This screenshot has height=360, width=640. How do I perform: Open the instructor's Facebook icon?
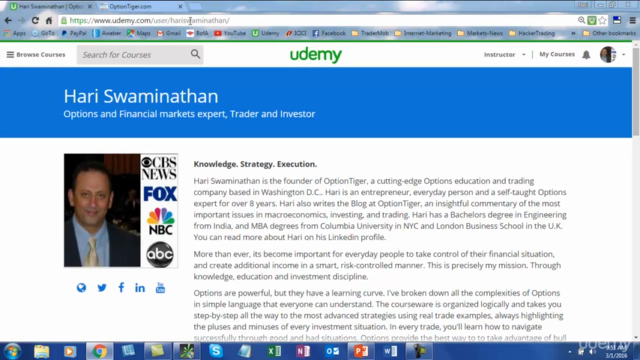tap(121, 287)
